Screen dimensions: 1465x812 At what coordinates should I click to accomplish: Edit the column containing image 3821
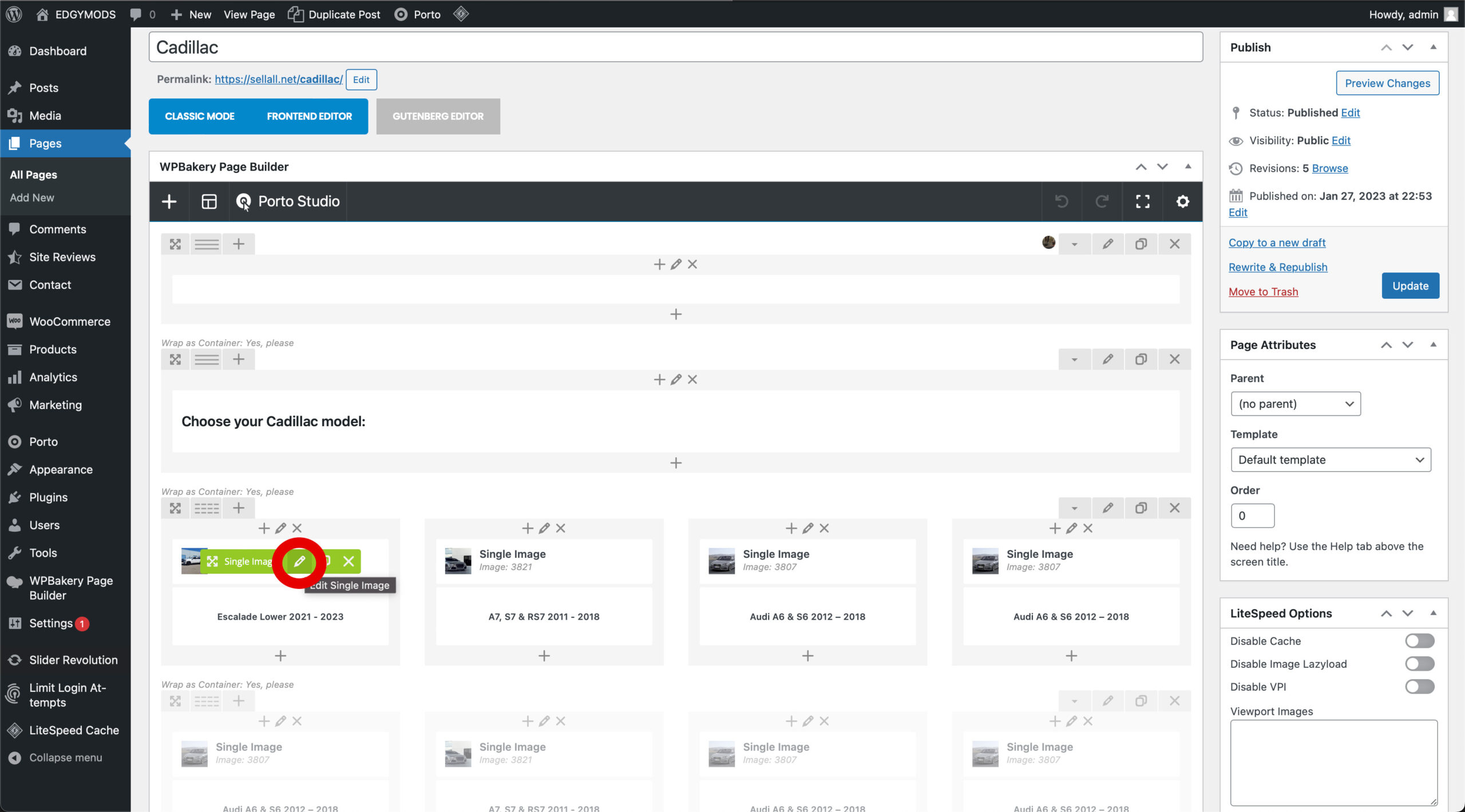(x=544, y=528)
